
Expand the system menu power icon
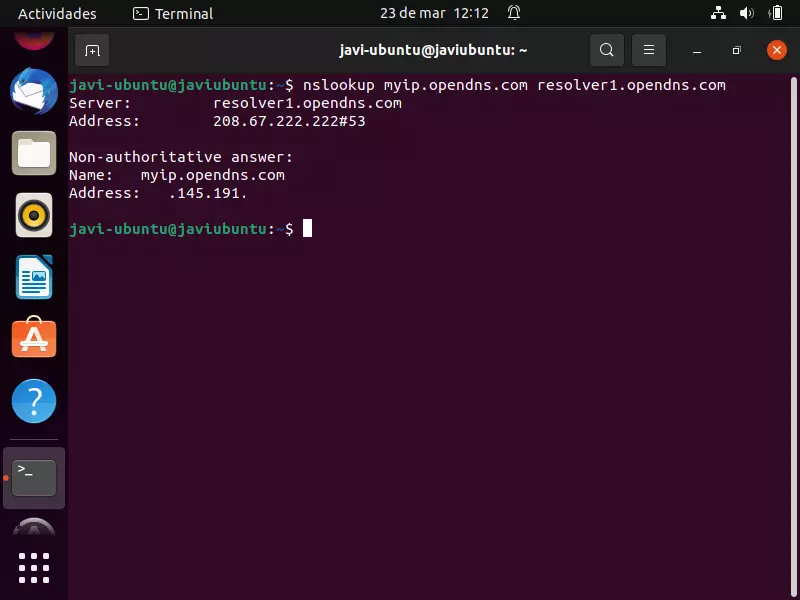(x=774, y=14)
